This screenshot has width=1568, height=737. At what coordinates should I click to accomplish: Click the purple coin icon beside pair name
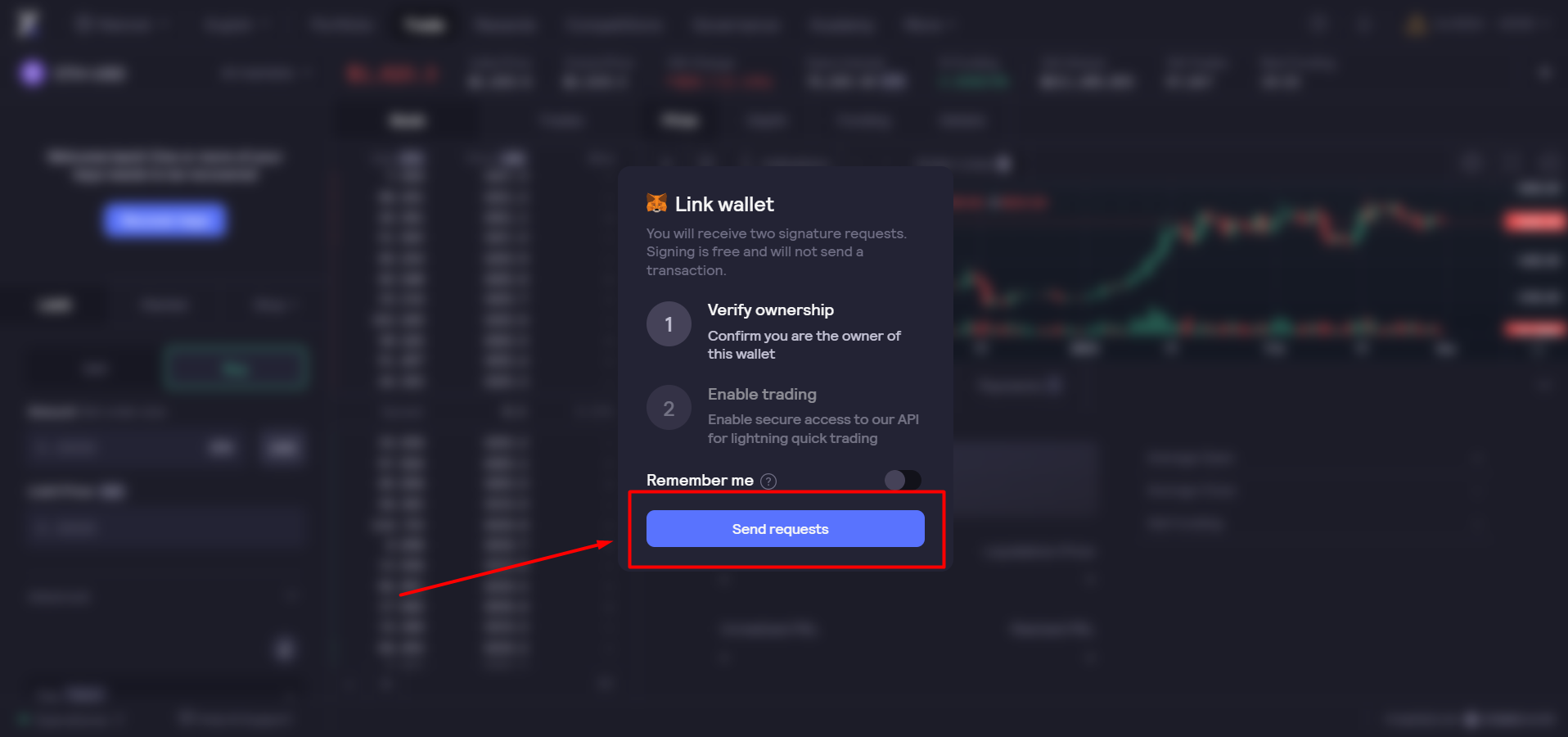click(x=33, y=73)
